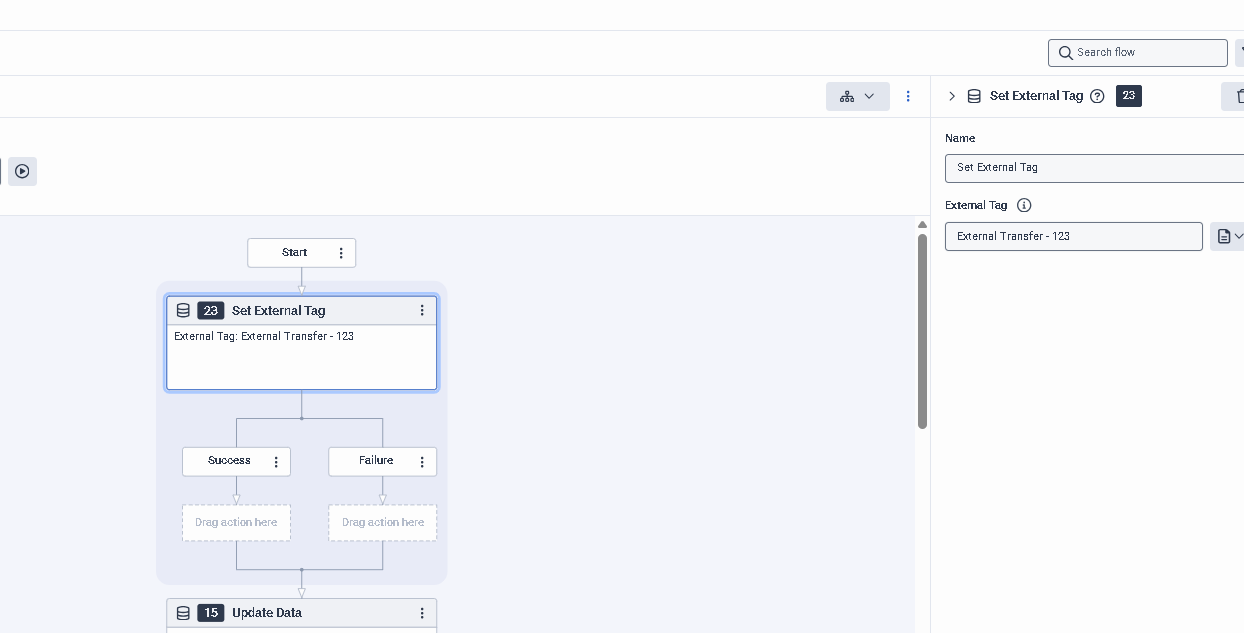1244x633 pixels.
Task: Edit the Name text field
Action: 1094,168
